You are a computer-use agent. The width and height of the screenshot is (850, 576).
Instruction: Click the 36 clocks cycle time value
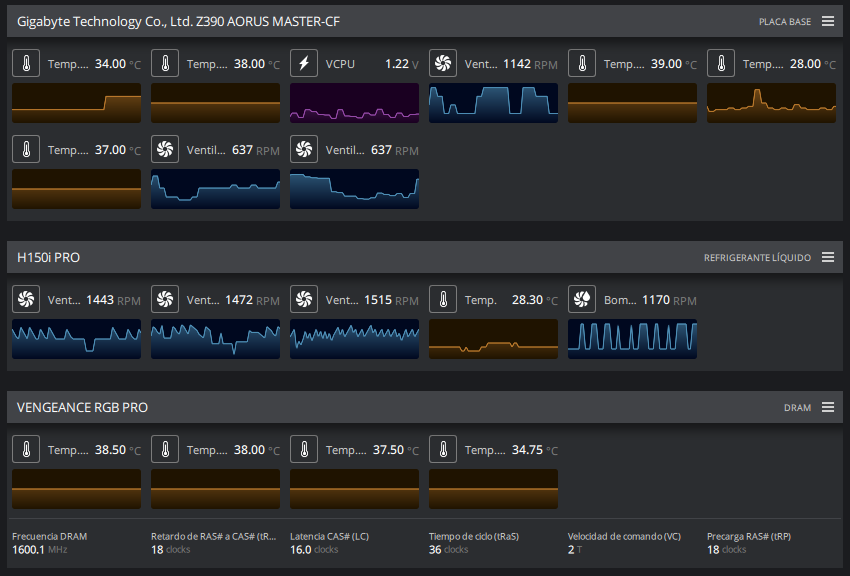point(448,549)
